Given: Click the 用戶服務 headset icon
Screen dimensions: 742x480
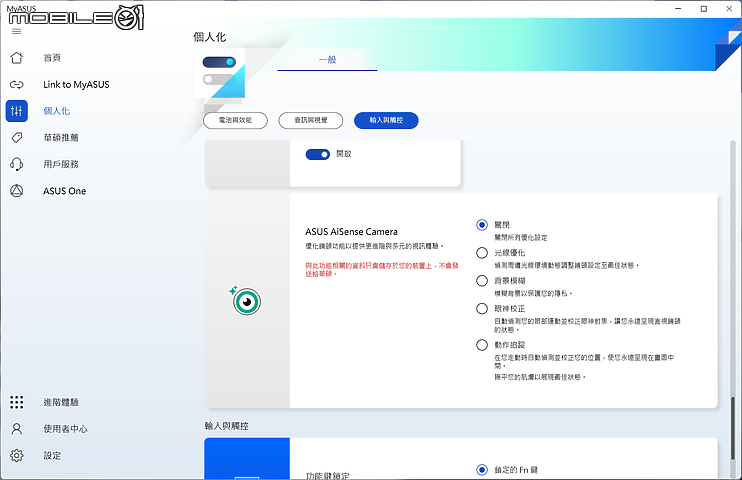Looking at the screenshot, I should 17,164.
